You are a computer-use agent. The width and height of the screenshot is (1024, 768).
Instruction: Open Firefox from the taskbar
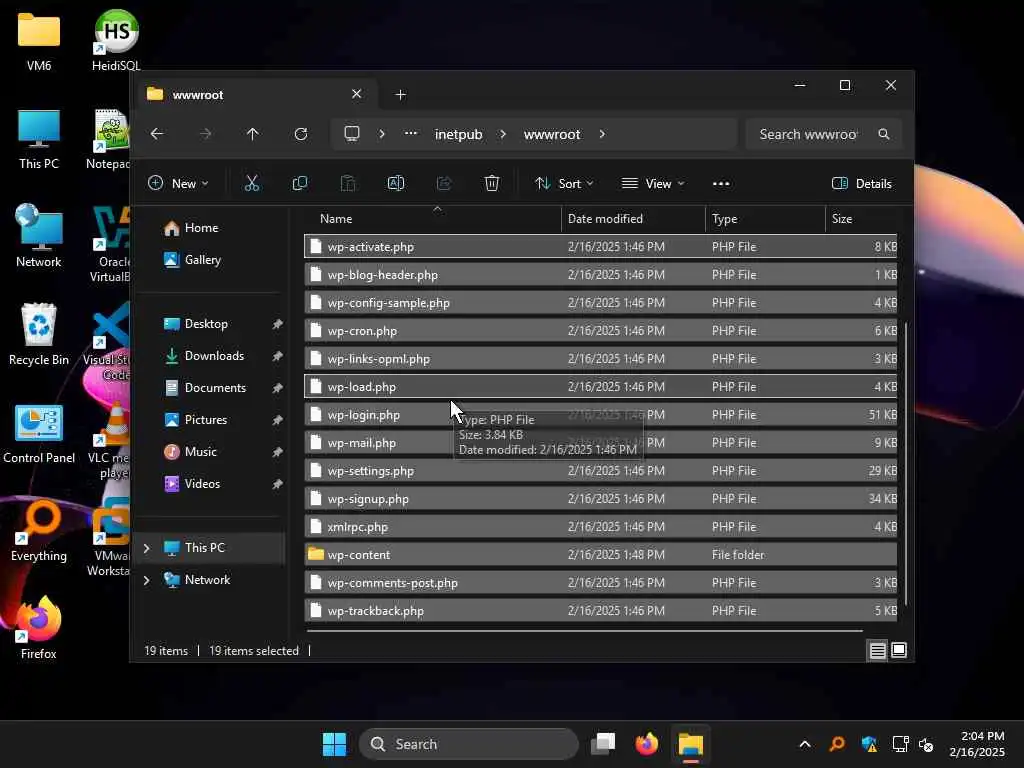647,744
